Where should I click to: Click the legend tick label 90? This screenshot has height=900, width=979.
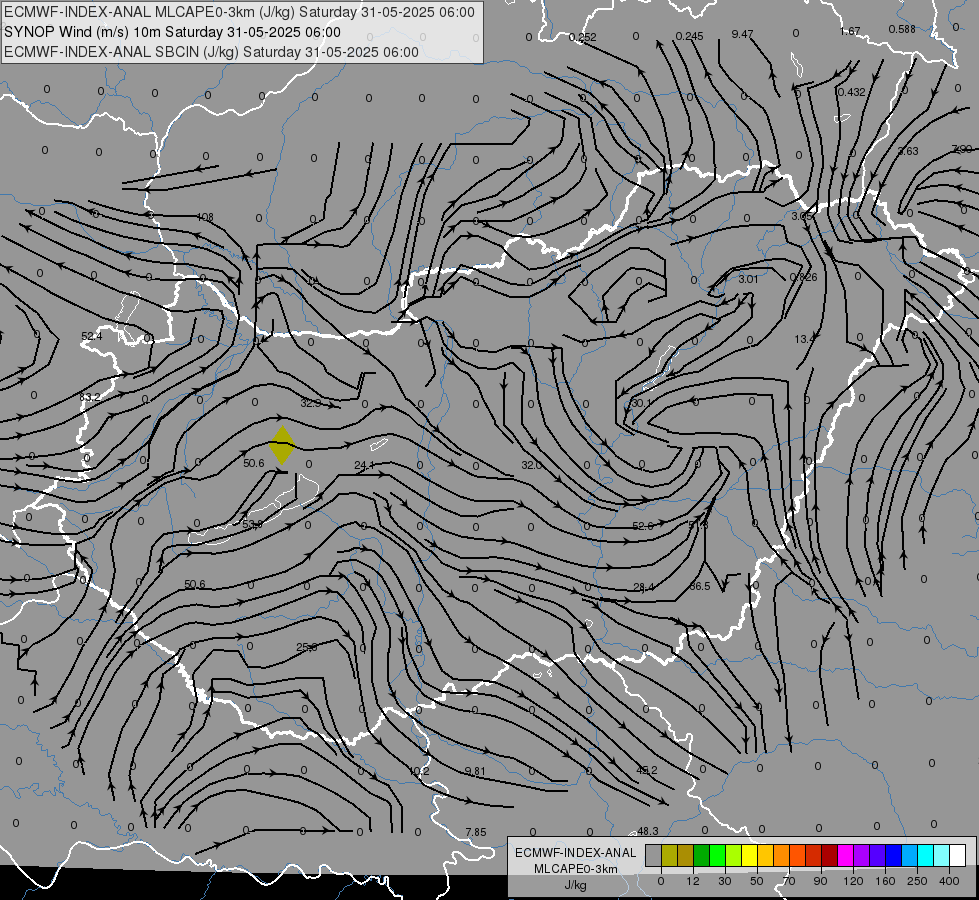tap(820, 881)
